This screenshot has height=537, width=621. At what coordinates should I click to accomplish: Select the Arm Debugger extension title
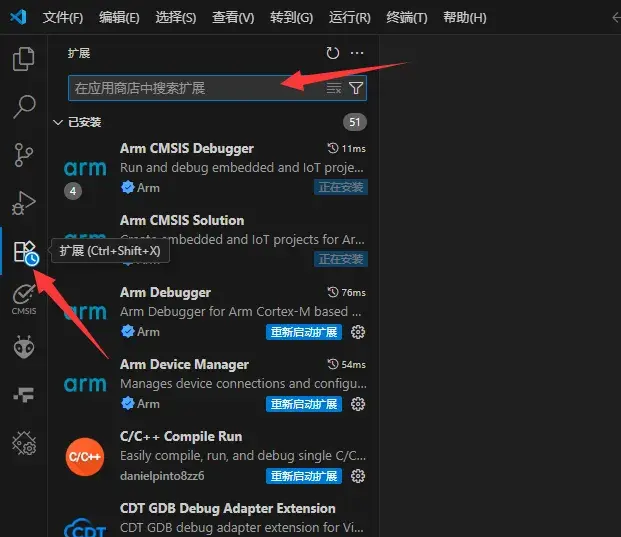(x=165, y=292)
